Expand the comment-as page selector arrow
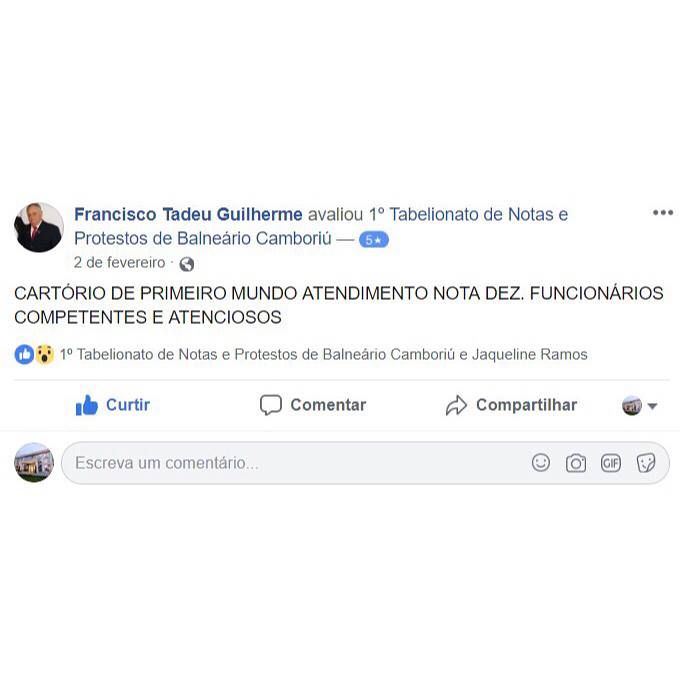This screenshot has width=680, height=680. (x=652, y=406)
